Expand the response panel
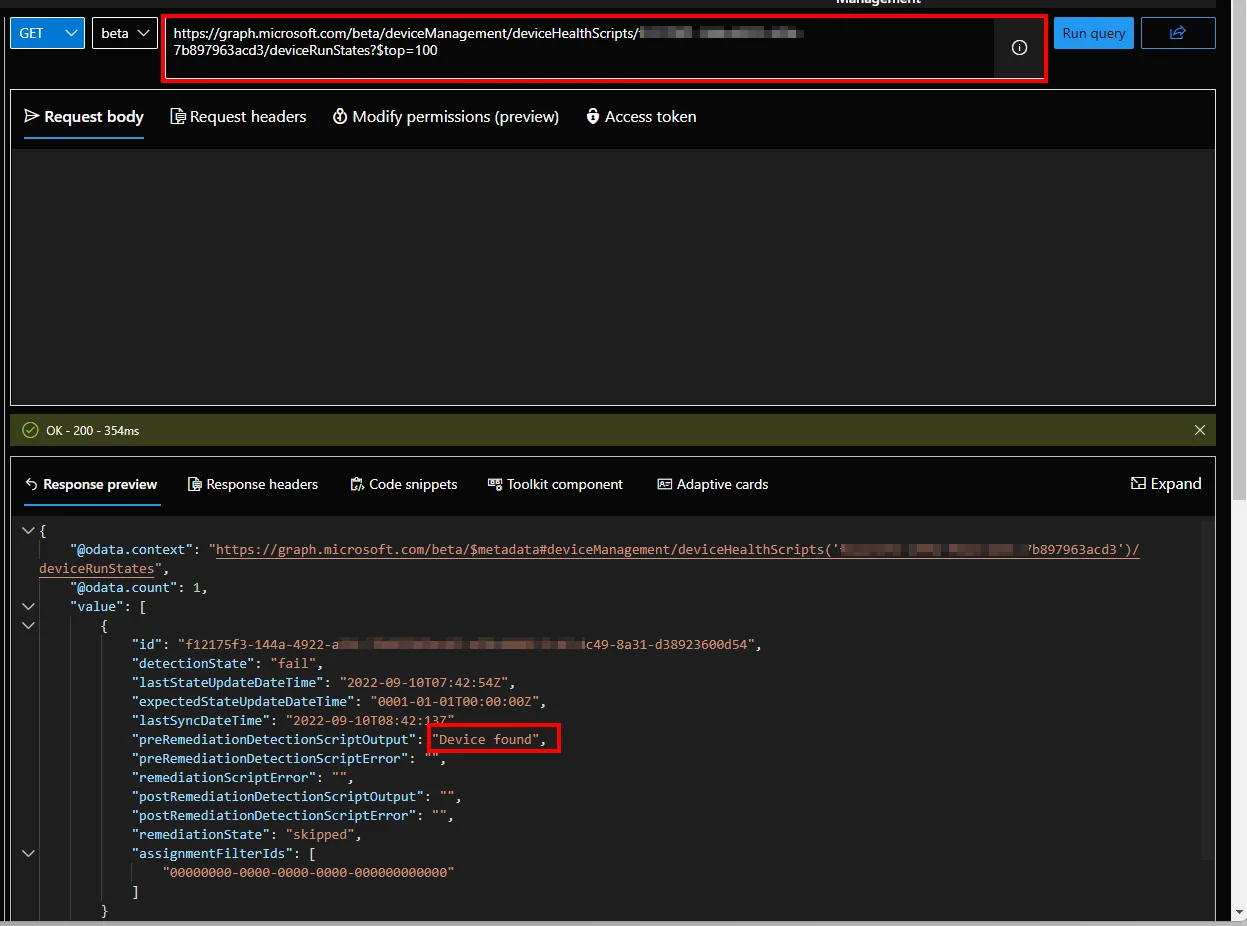 [1166, 484]
